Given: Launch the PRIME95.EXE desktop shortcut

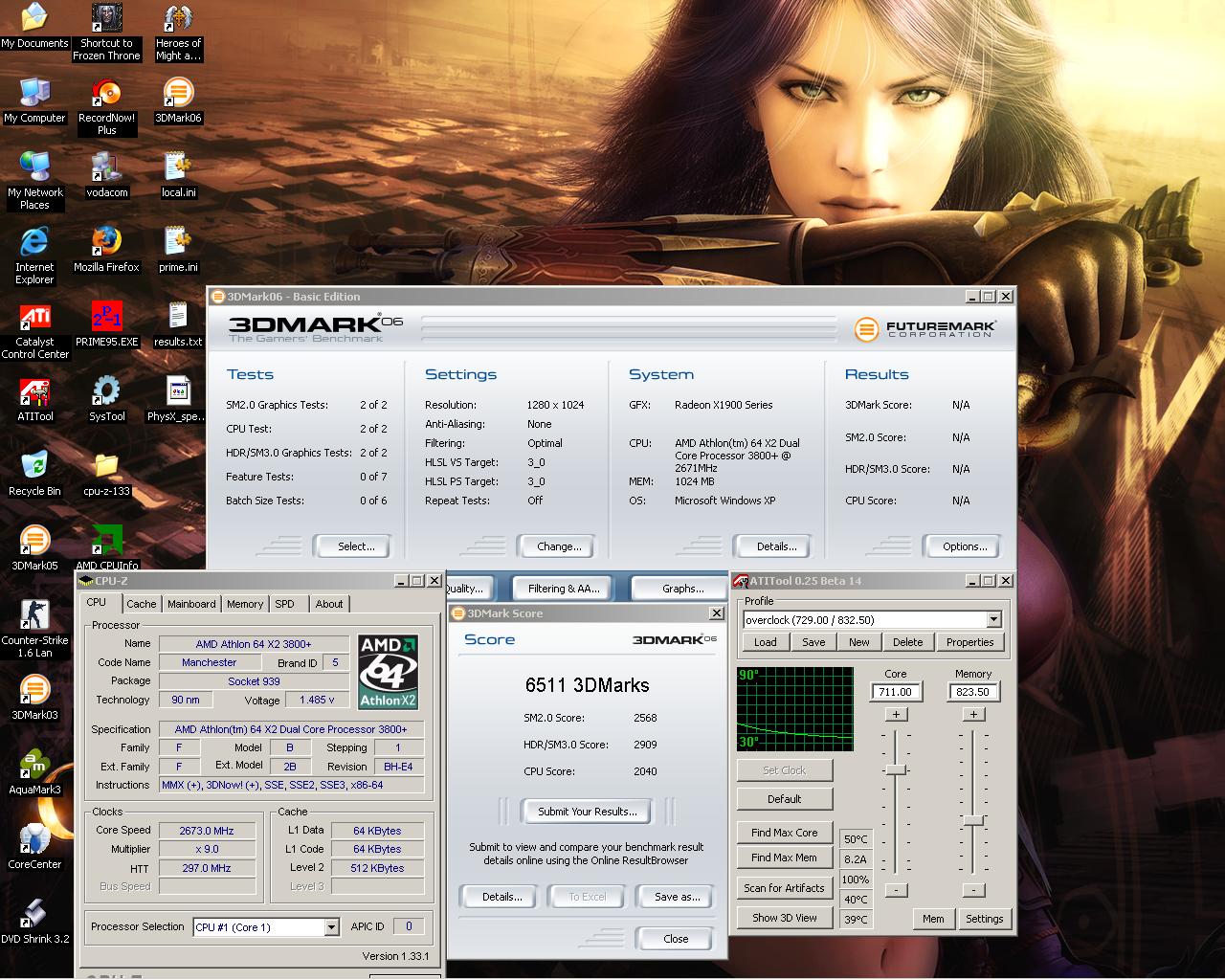Looking at the screenshot, I should pos(106,317).
